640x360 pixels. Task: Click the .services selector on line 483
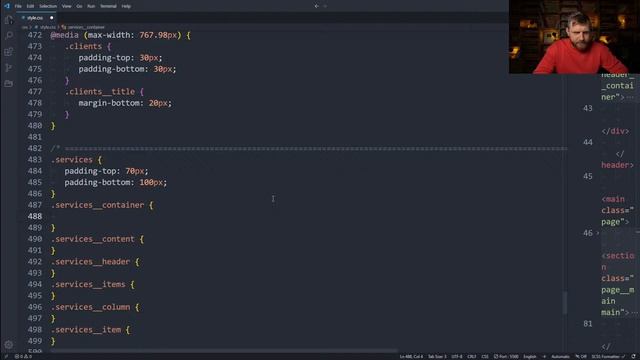coord(72,160)
